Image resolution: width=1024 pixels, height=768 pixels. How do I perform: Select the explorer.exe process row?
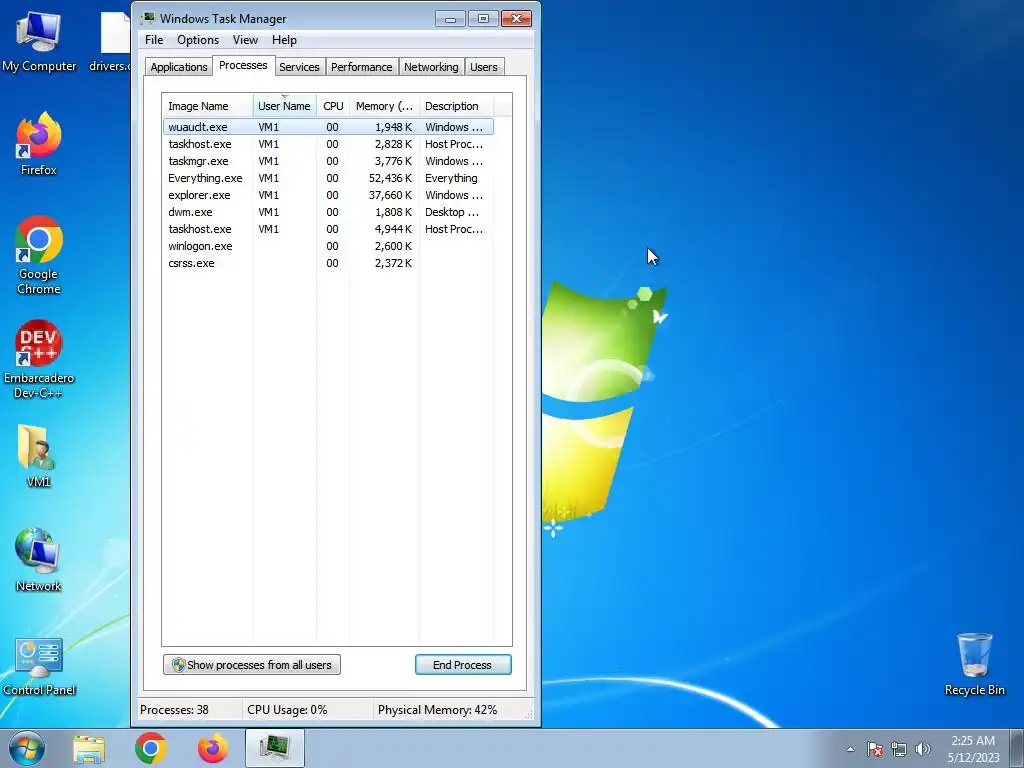[328, 195]
